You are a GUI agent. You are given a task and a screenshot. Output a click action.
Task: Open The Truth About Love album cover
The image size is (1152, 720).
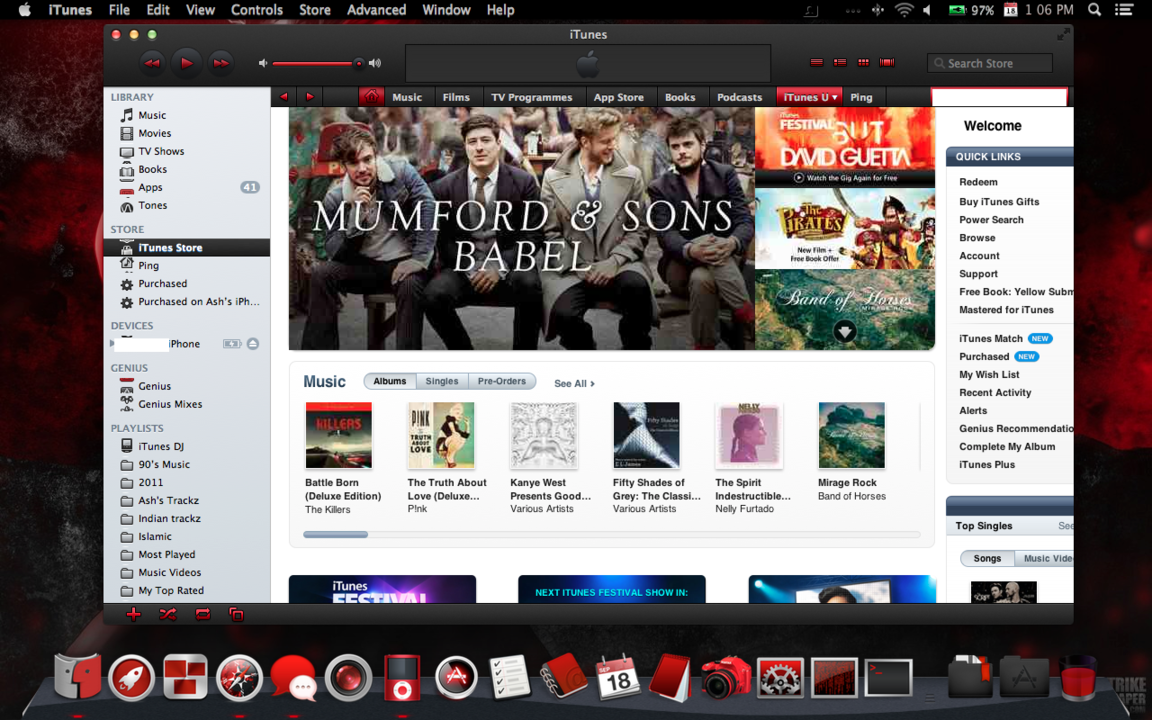441,435
